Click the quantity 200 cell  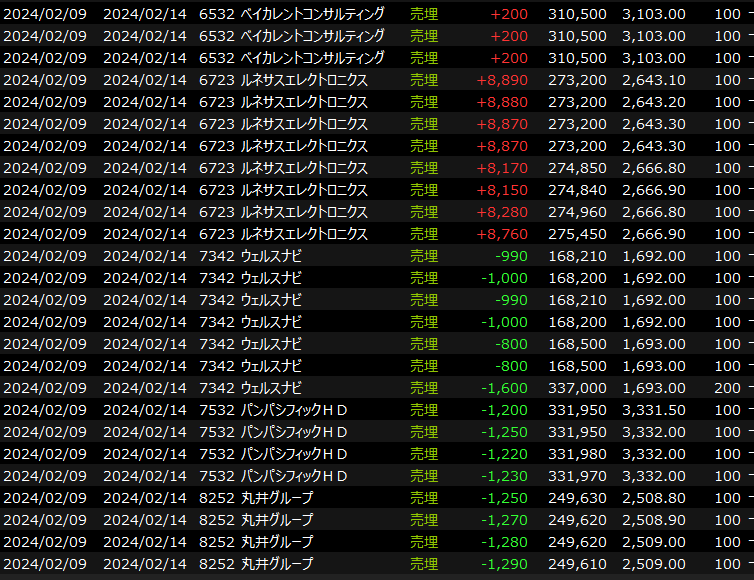[727, 388]
